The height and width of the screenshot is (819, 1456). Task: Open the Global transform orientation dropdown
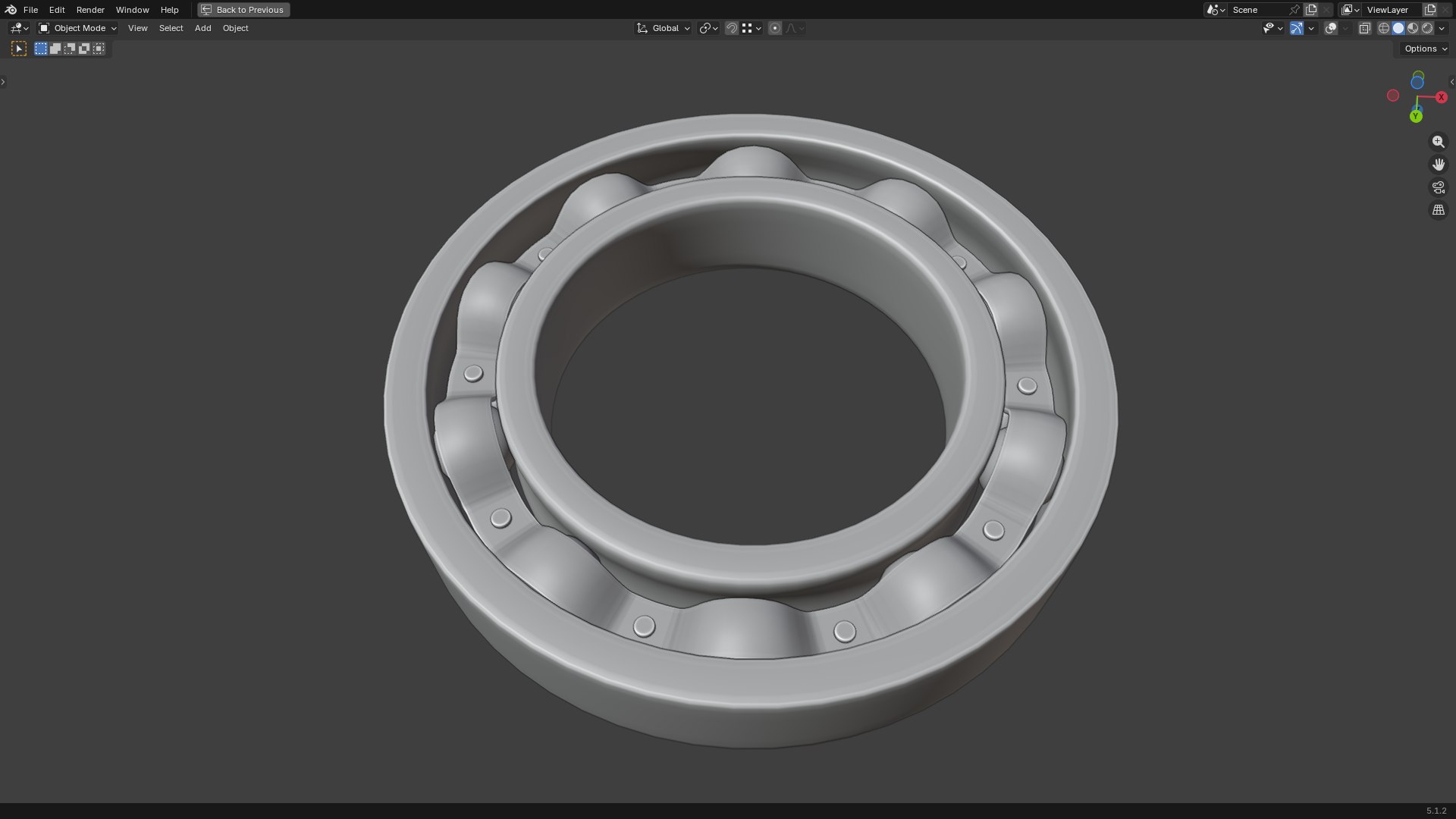(663, 28)
